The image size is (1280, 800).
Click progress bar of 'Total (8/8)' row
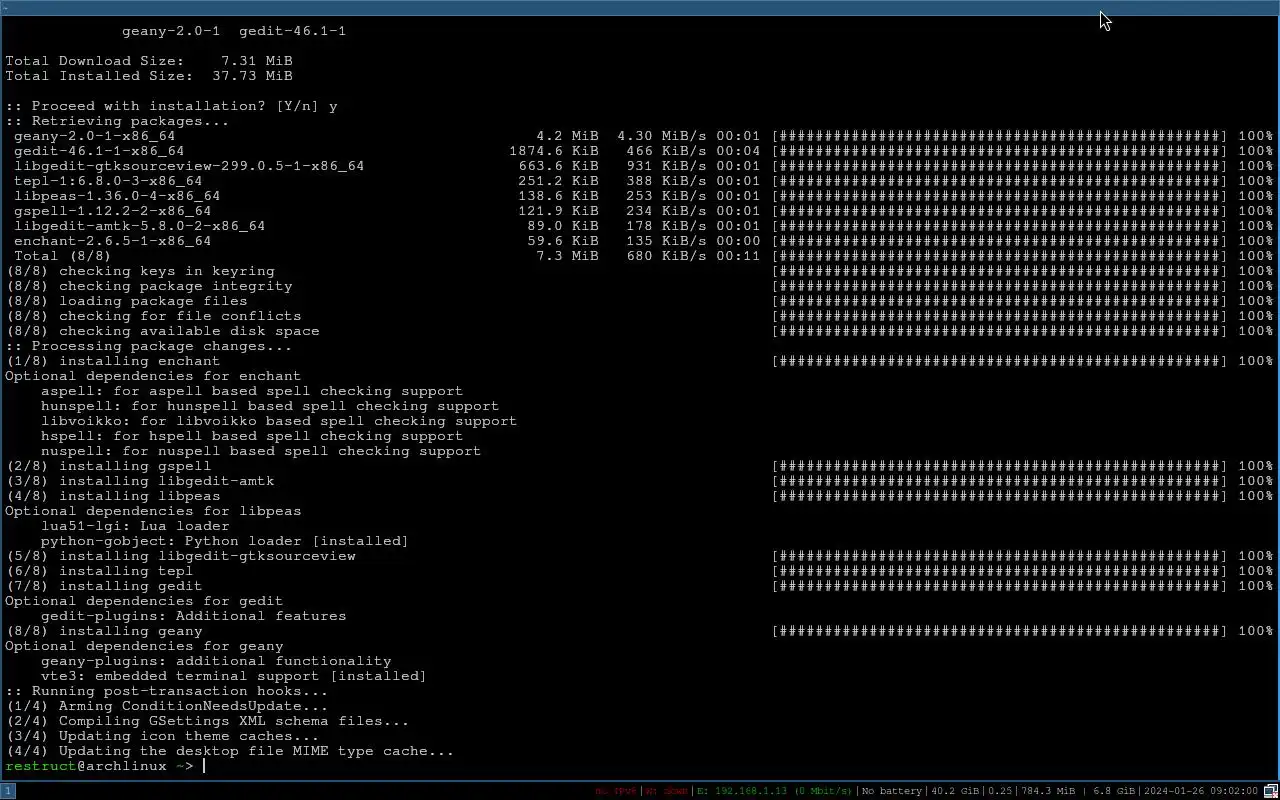click(1000, 256)
